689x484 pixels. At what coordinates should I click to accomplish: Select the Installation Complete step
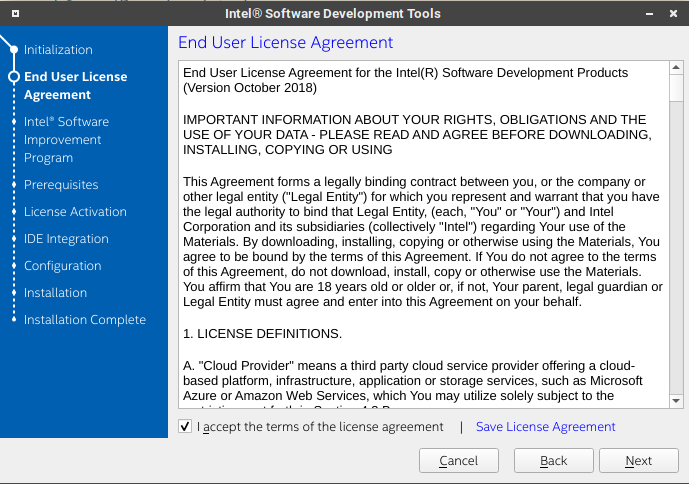coord(85,320)
